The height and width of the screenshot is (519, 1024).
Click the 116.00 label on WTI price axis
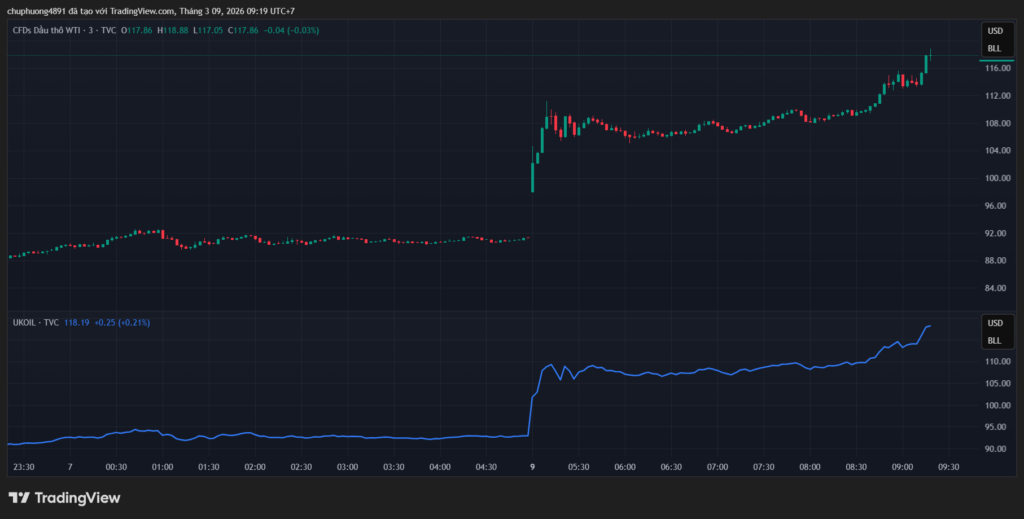click(x=995, y=68)
